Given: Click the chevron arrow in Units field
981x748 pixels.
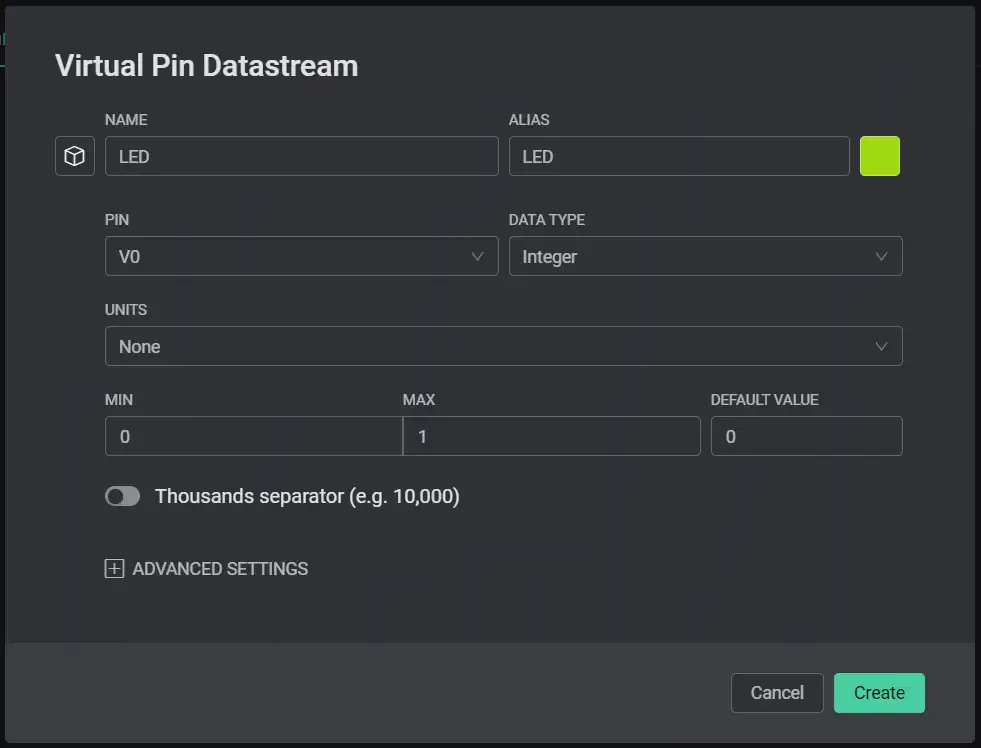Looking at the screenshot, I should (x=882, y=346).
